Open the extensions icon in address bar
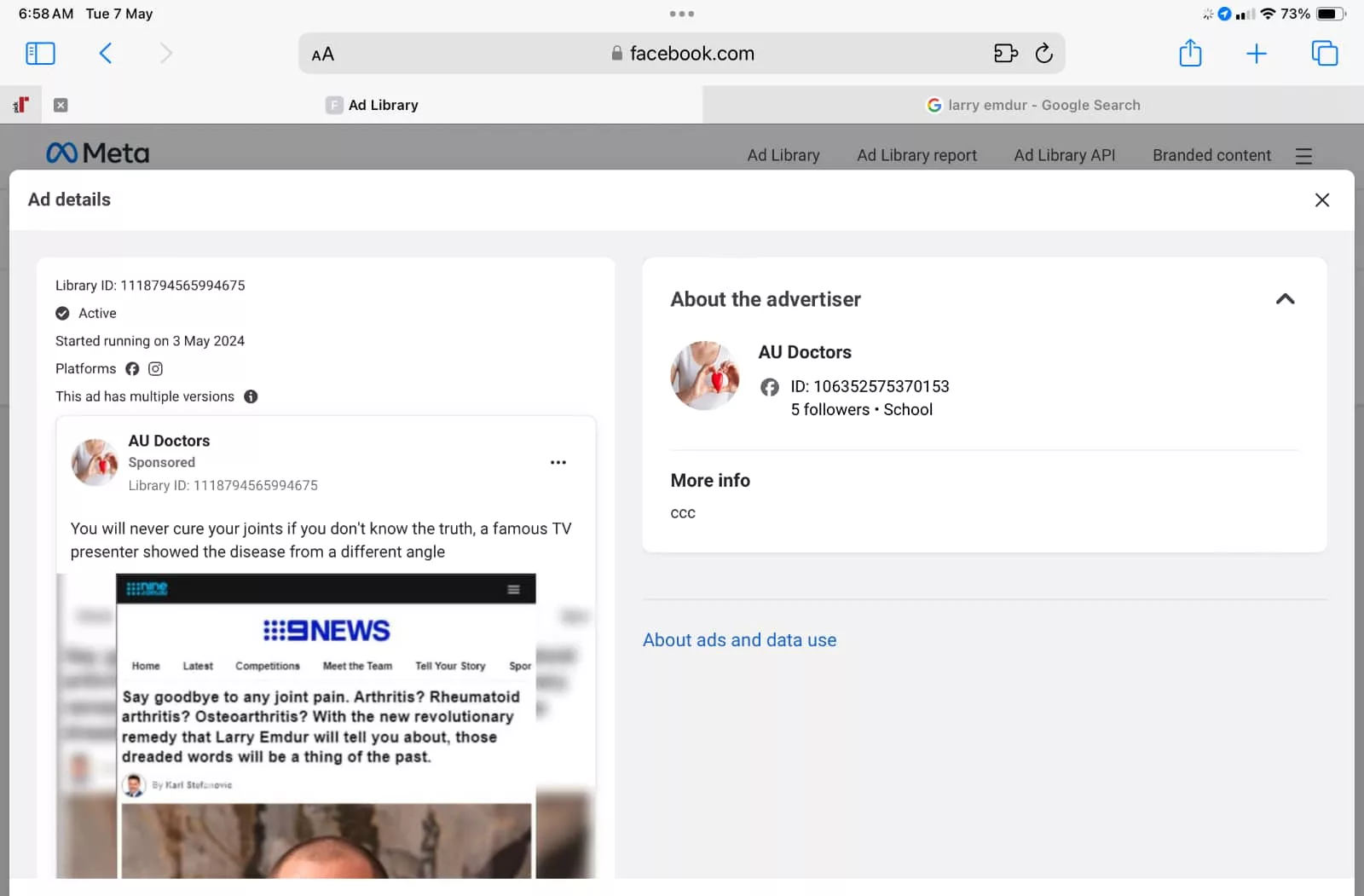This screenshot has width=1364, height=896. pos(1005,54)
